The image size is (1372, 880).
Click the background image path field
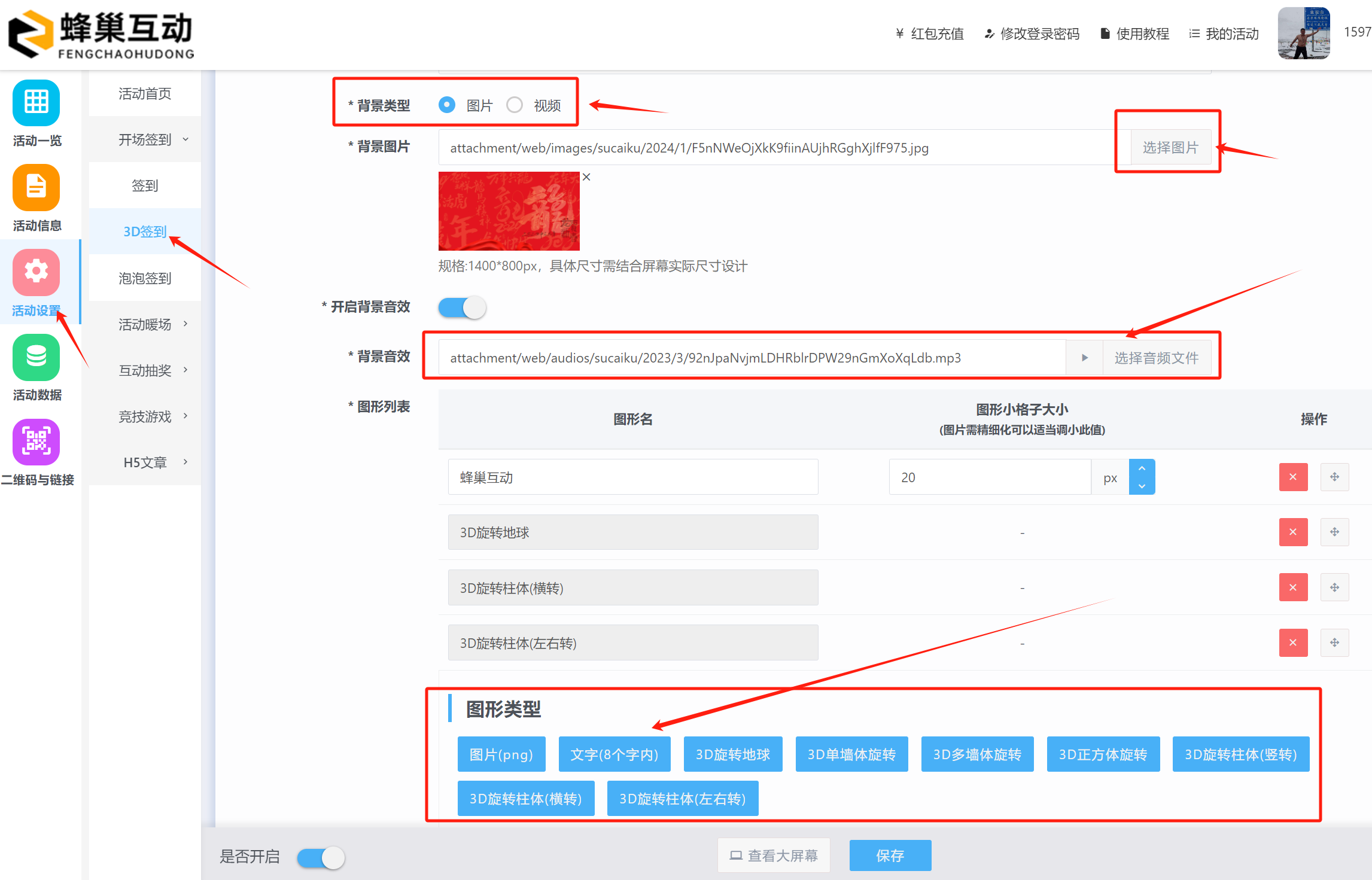click(x=784, y=147)
